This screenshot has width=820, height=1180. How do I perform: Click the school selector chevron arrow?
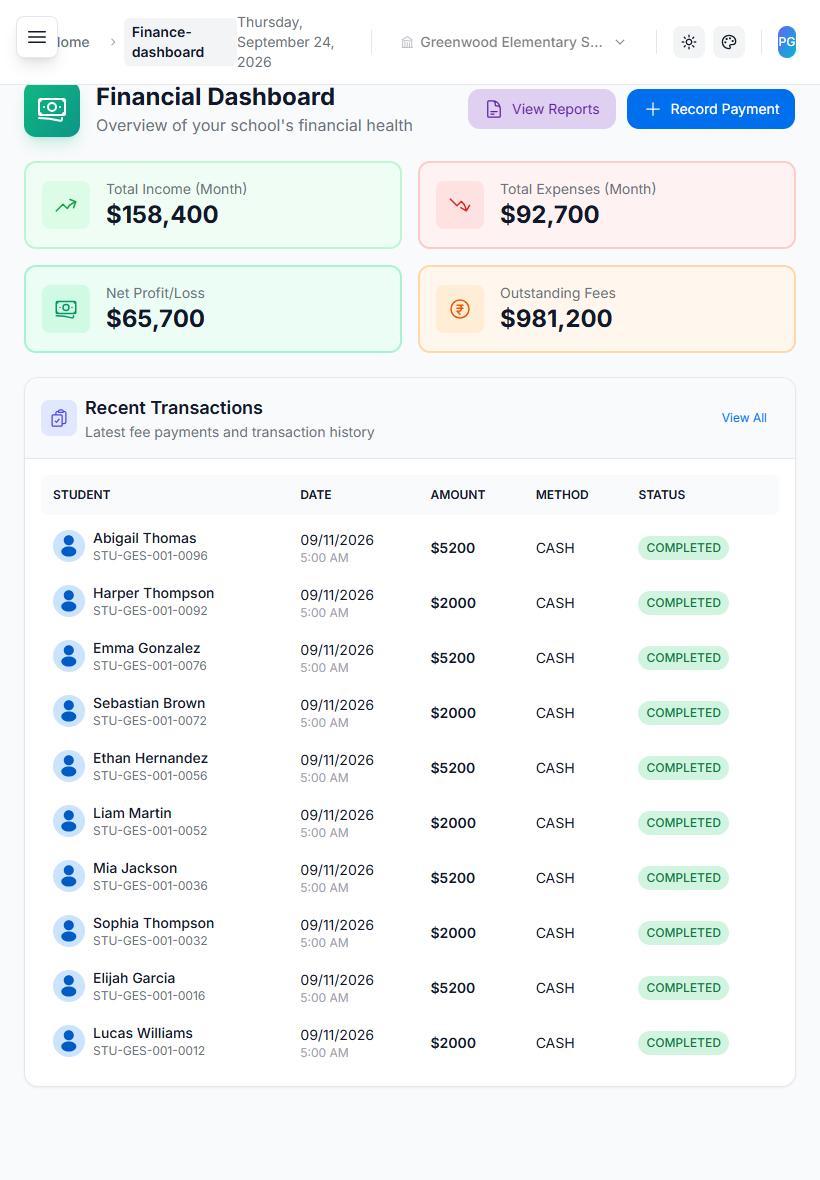tap(620, 42)
